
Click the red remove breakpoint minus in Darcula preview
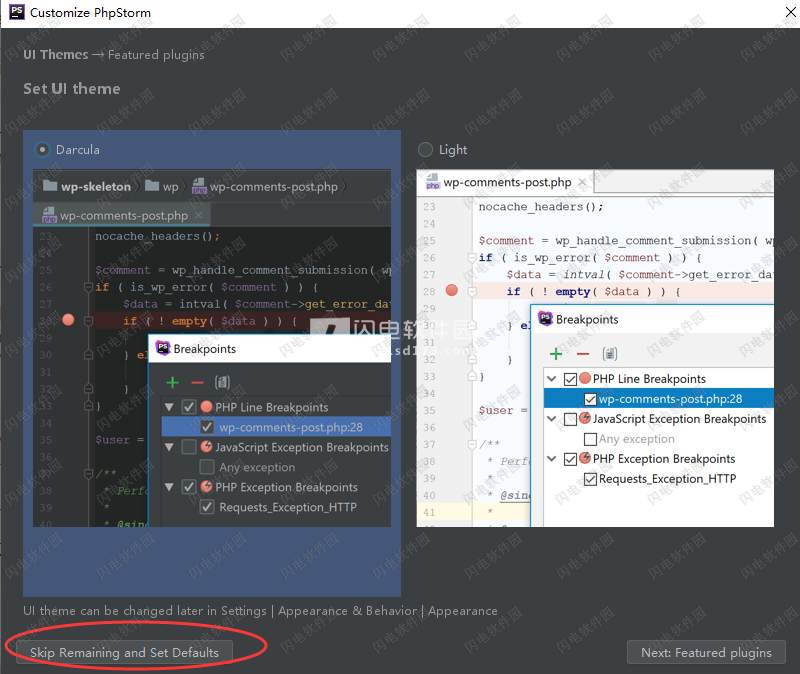click(x=197, y=382)
